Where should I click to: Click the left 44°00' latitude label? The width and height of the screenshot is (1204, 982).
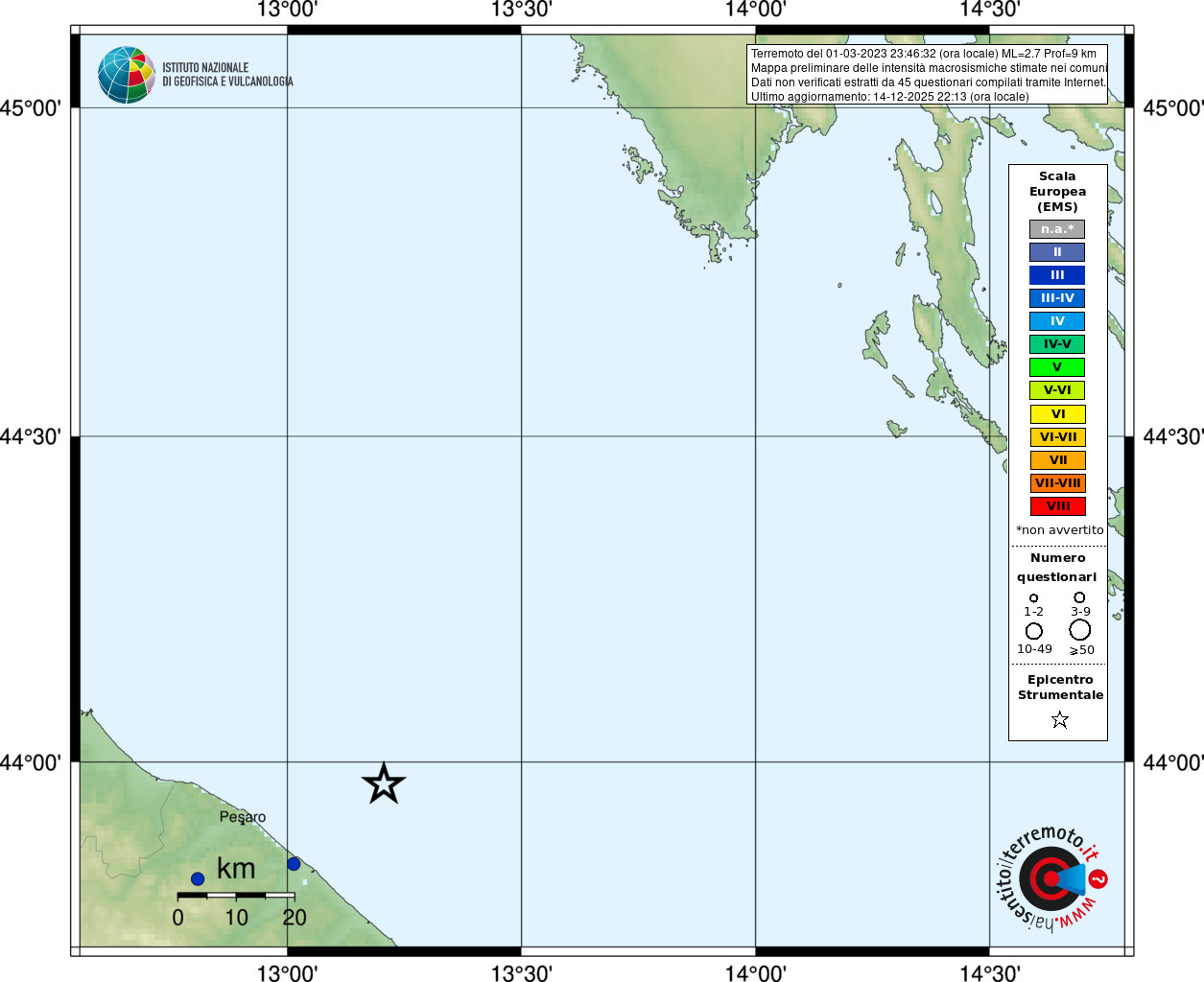[31, 762]
